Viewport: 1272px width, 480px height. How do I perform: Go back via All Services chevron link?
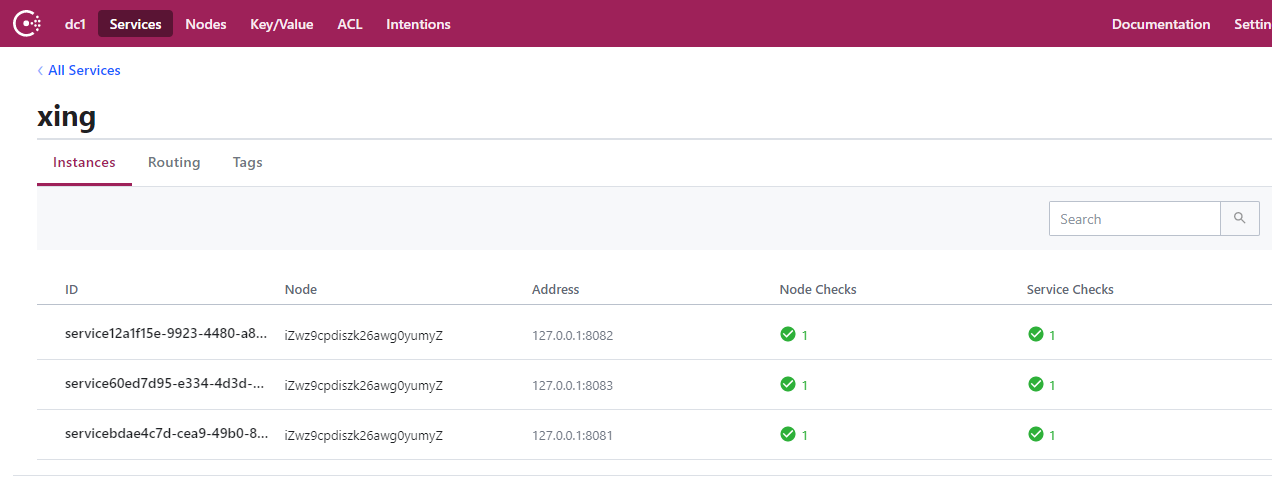point(79,70)
